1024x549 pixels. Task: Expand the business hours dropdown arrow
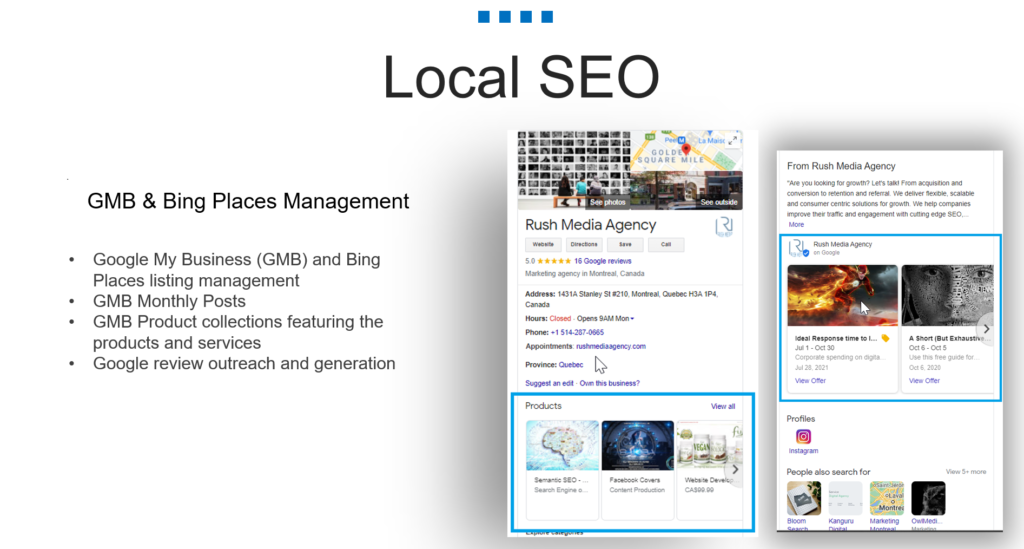coord(632,318)
